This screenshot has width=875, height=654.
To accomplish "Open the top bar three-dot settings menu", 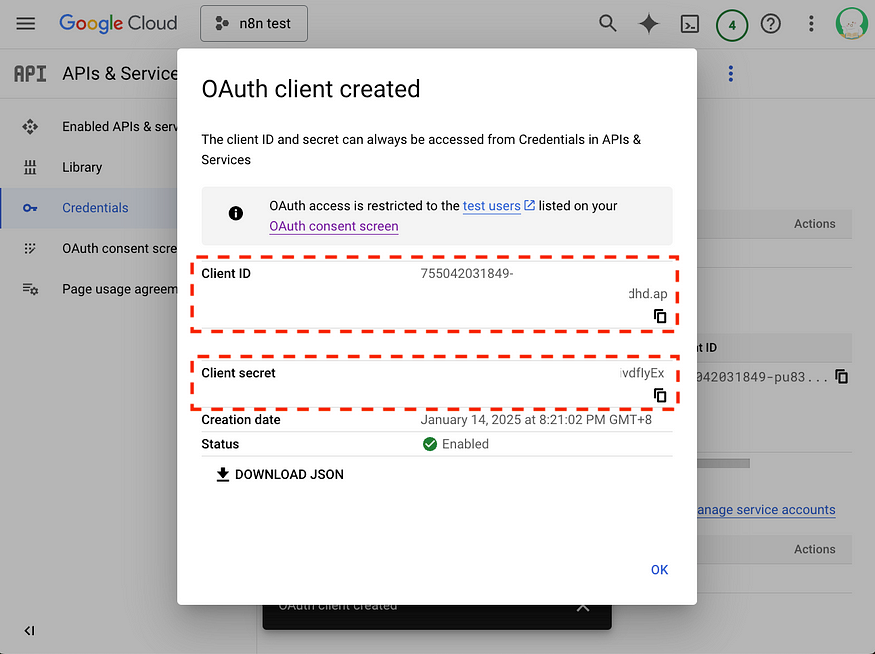I will coord(811,23).
